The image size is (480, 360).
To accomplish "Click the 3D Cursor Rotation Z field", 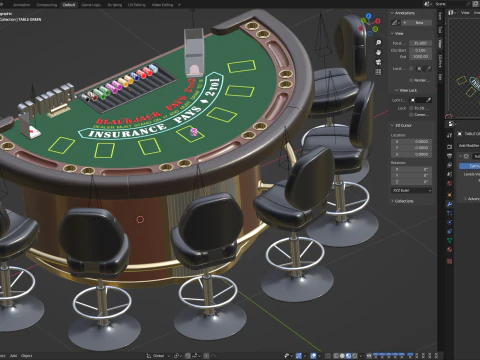I will coord(412,182).
